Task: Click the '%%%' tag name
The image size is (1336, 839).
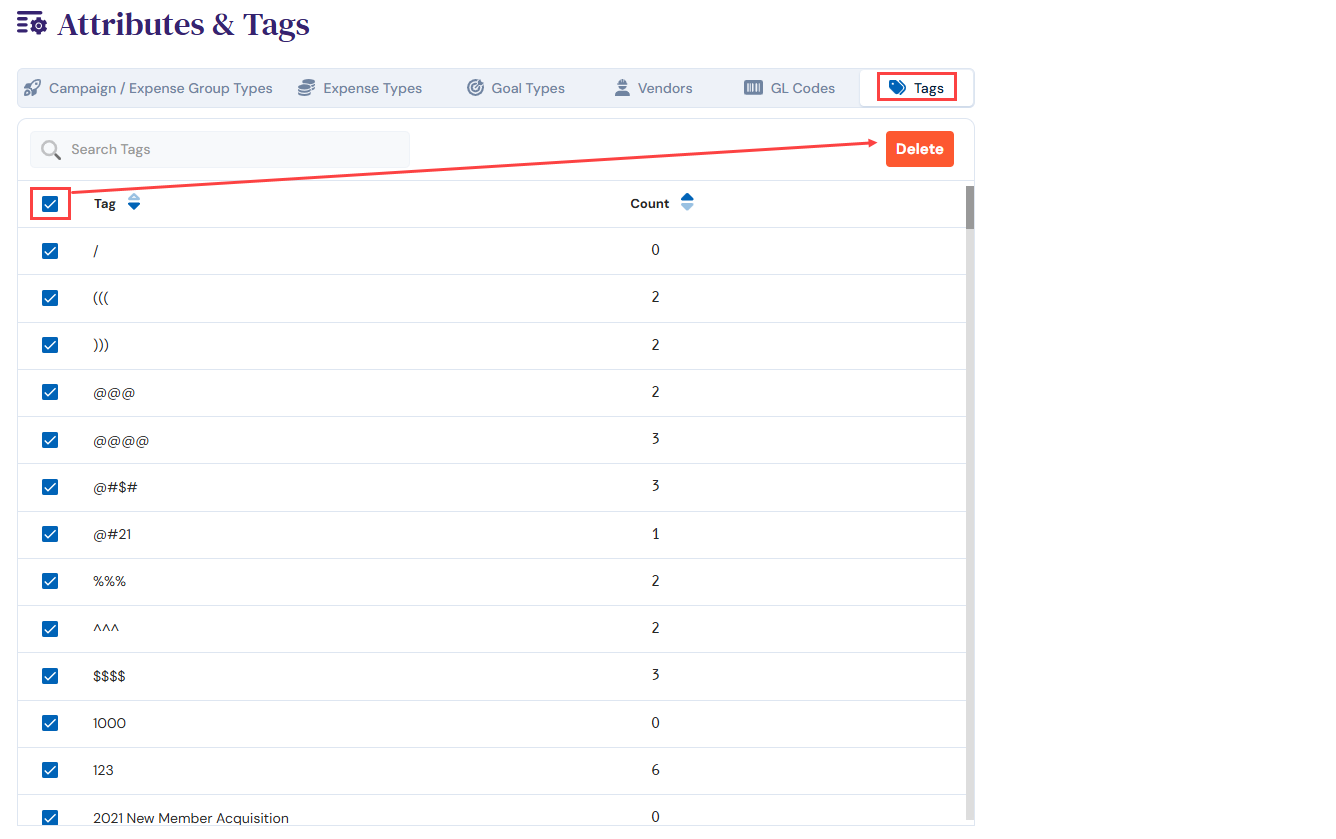Action: tap(110, 581)
